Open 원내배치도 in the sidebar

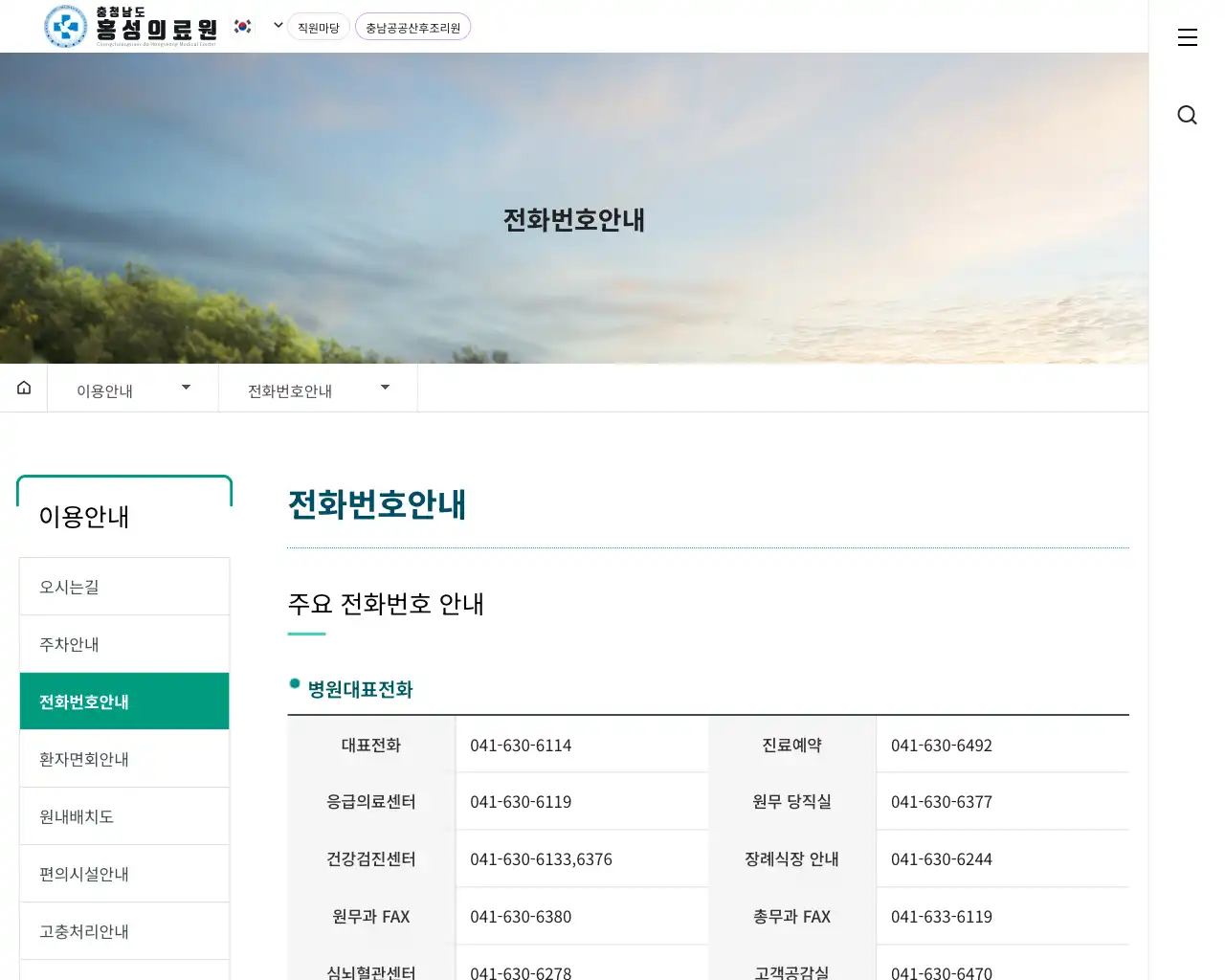pos(124,816)
